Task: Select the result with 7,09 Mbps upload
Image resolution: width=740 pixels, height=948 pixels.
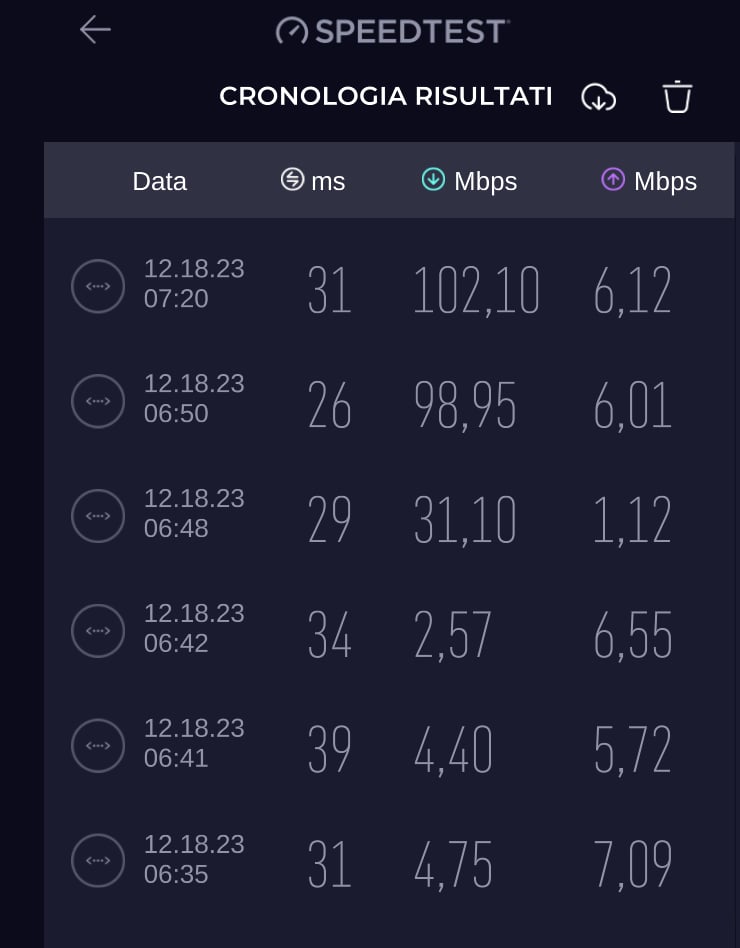Action: pyautogui.click(x=389, y=861)
